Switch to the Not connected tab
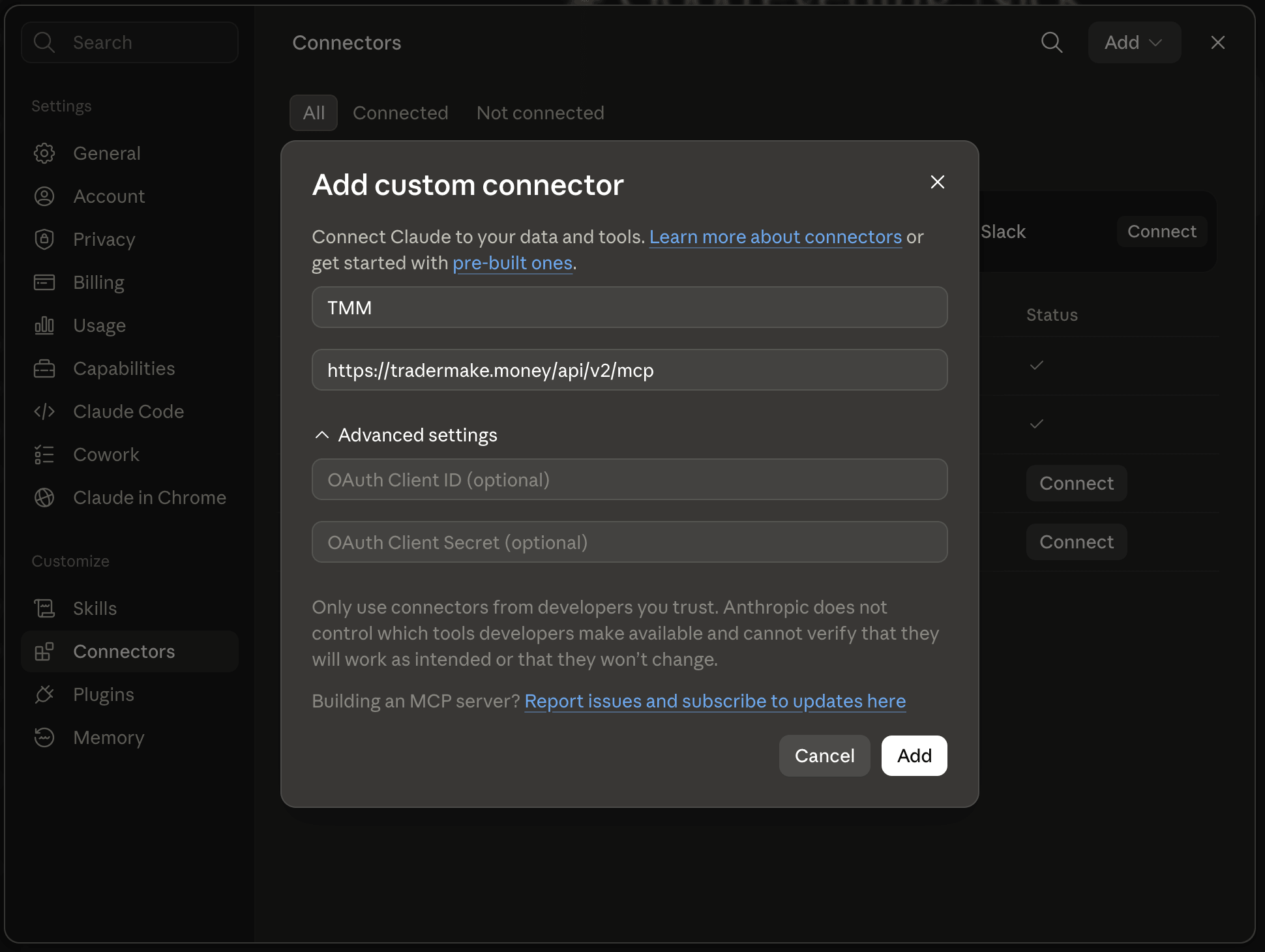 (x=541, y=113)
